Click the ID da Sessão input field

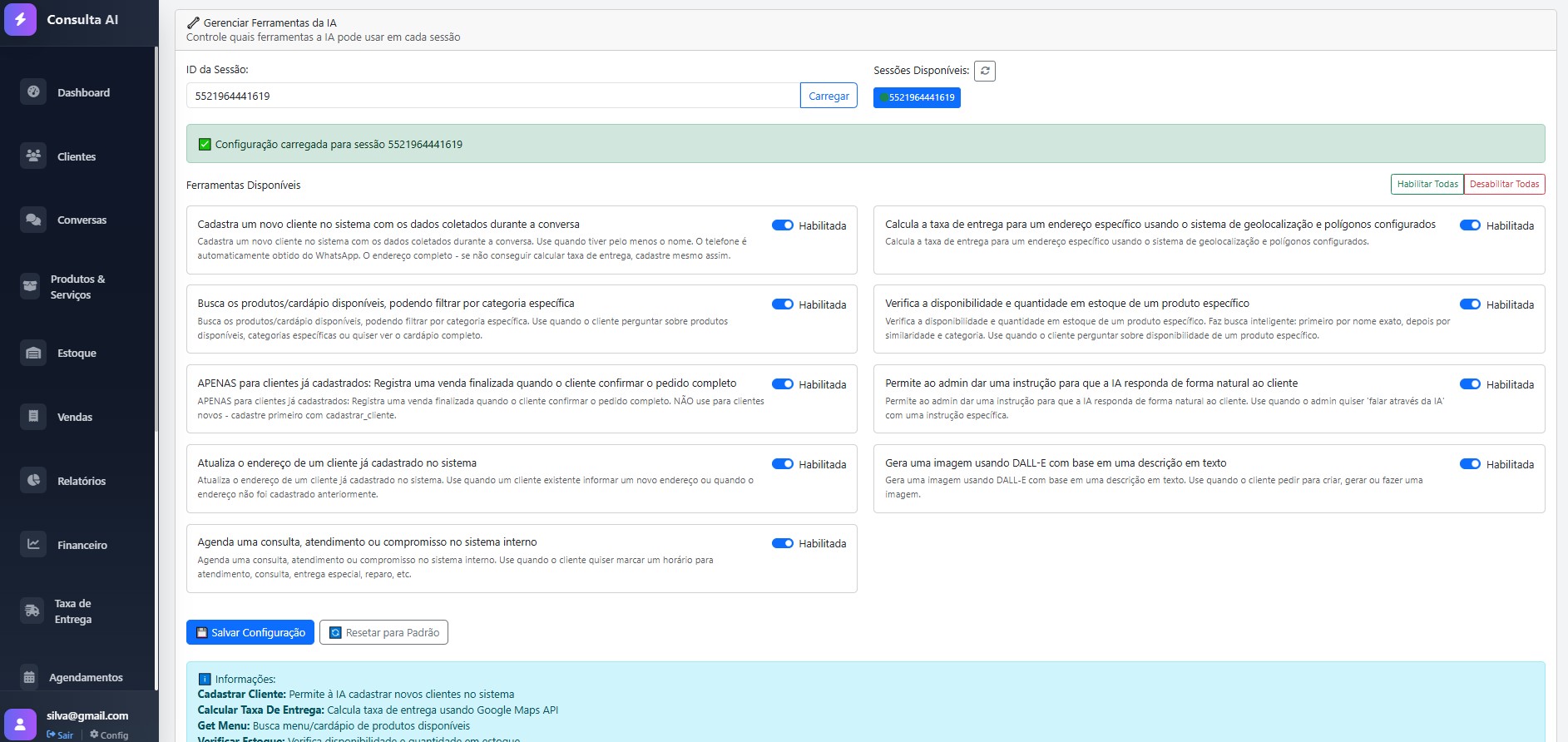tap(492, 96)
